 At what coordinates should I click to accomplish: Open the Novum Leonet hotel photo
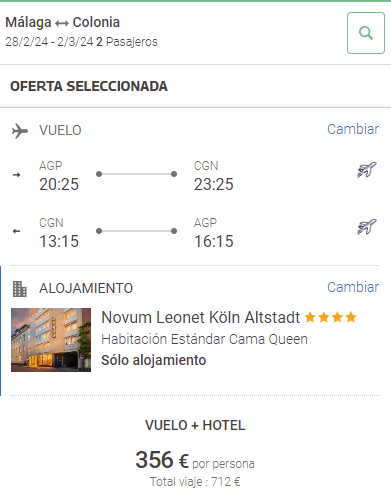pyautogui.click(x=51, y=340)
